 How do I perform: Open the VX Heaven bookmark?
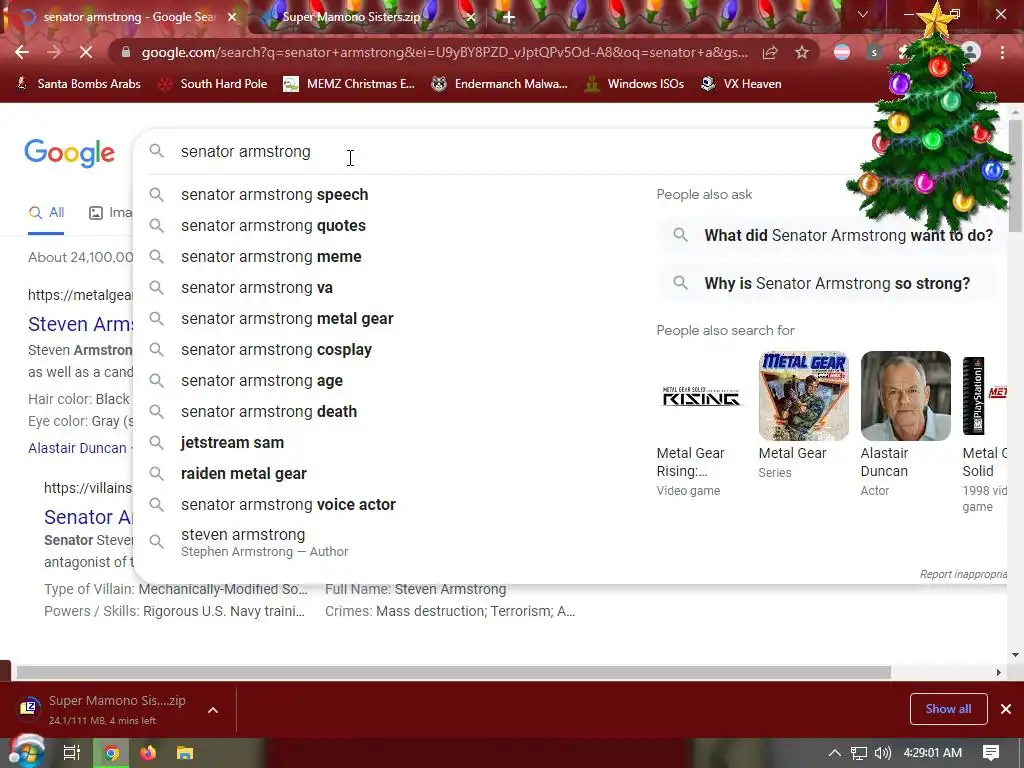(741, 84)
